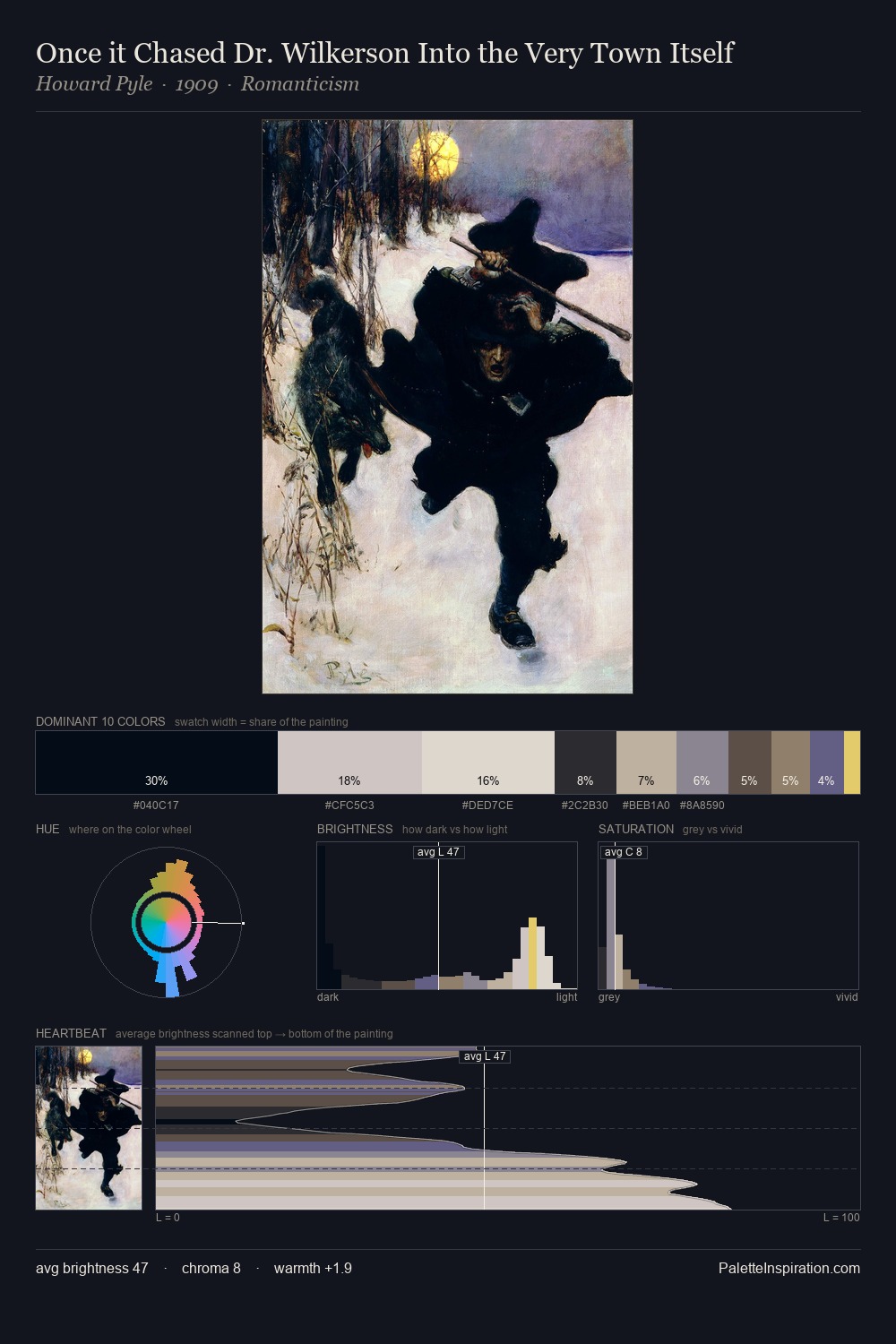The height and width of the screenshot is (1344, 896).
Task: Select the second 5% tan swatch
Action: [790, 762]
